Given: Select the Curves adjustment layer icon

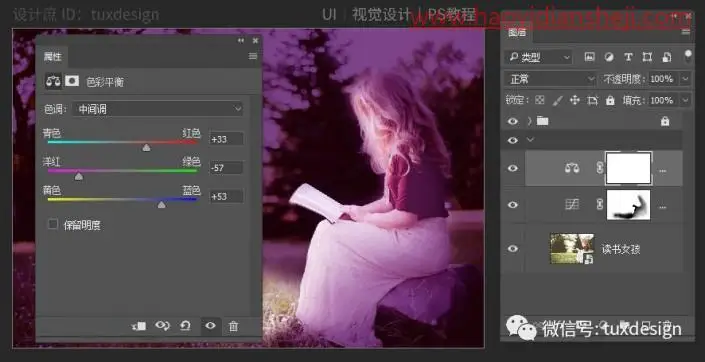Looking at the screenshot, I should [x=572, y=205].
